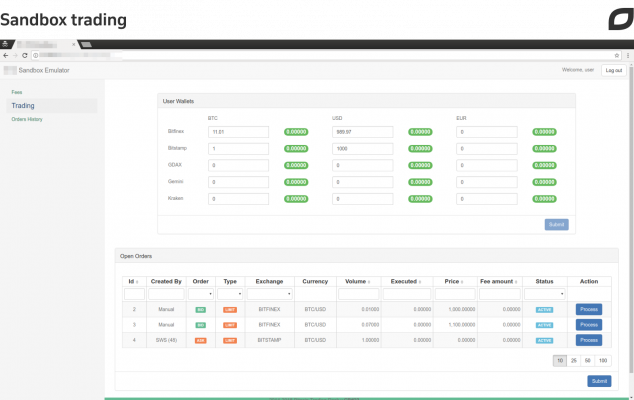Sort orders by Volume column
The image size is (634, 400).
357,281
